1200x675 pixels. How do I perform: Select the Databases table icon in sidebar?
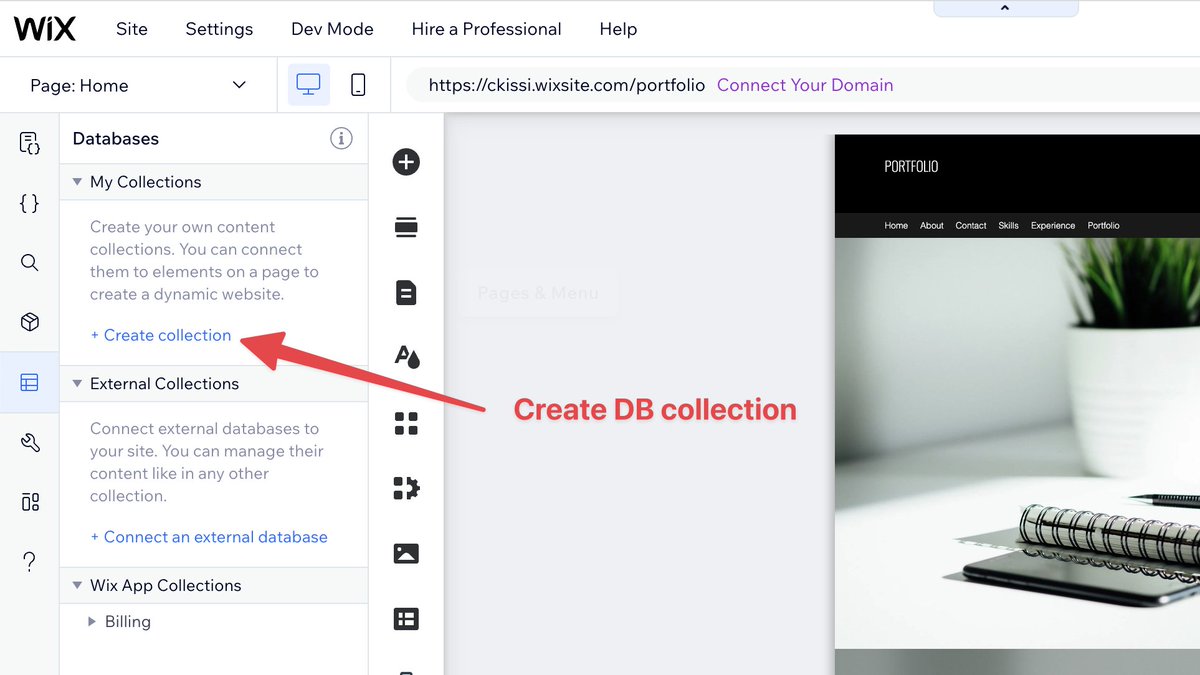click(30, 382)
